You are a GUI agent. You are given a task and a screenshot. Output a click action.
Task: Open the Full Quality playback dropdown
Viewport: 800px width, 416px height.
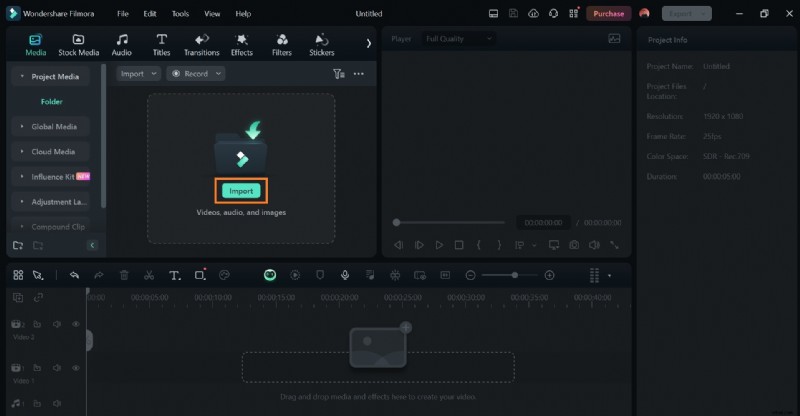pos(458,38)
